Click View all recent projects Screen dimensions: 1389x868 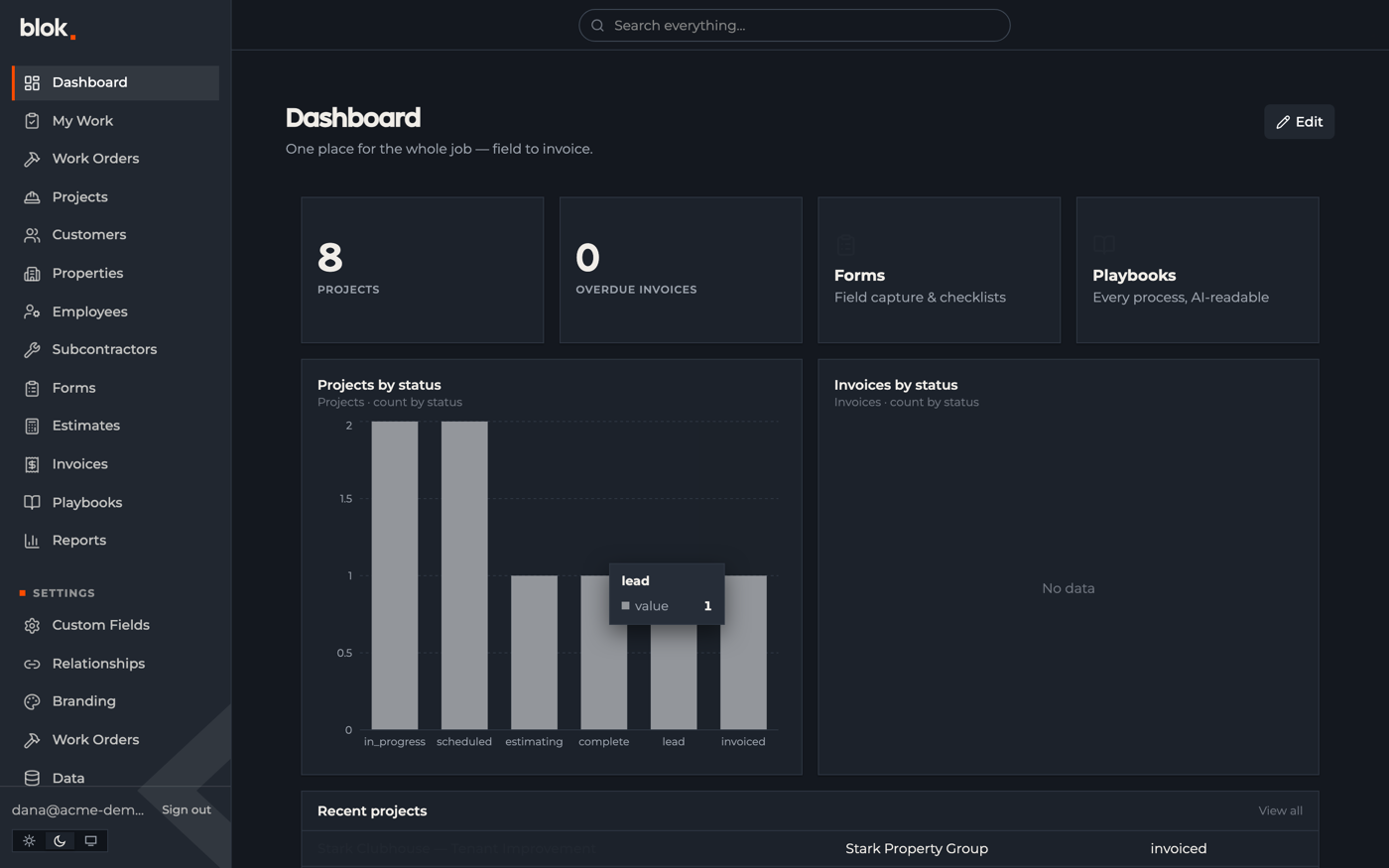[x=1280, y=811]
